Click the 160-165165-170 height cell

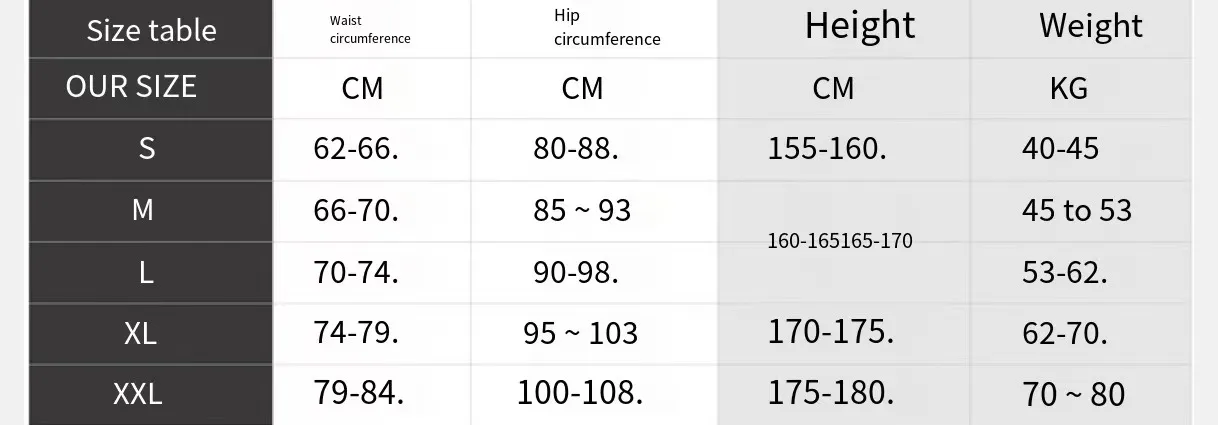click(x=840, y=241)
